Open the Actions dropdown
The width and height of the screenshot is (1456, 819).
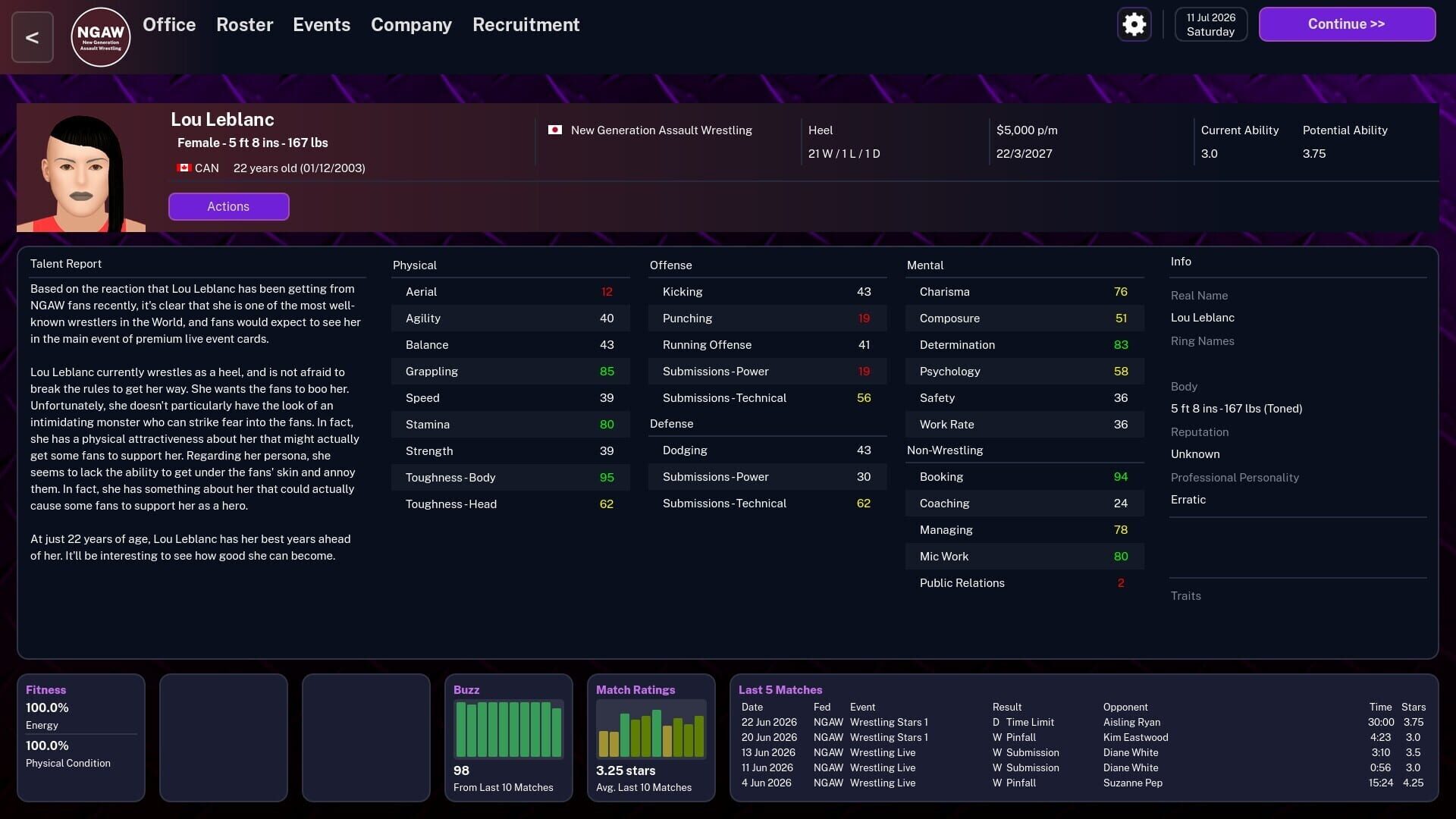point(228,206)
